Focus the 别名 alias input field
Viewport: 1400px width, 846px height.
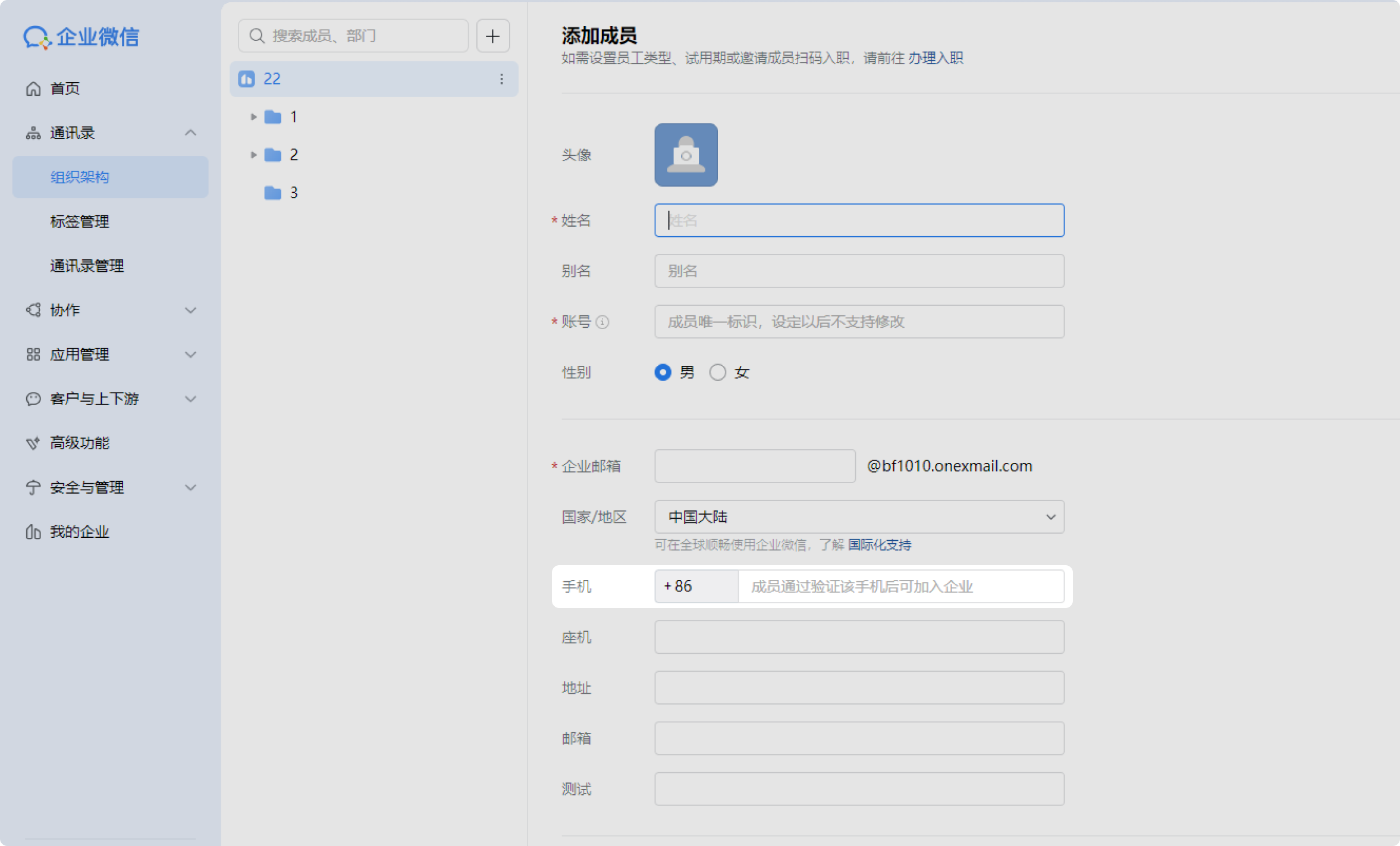pos(859,271)
